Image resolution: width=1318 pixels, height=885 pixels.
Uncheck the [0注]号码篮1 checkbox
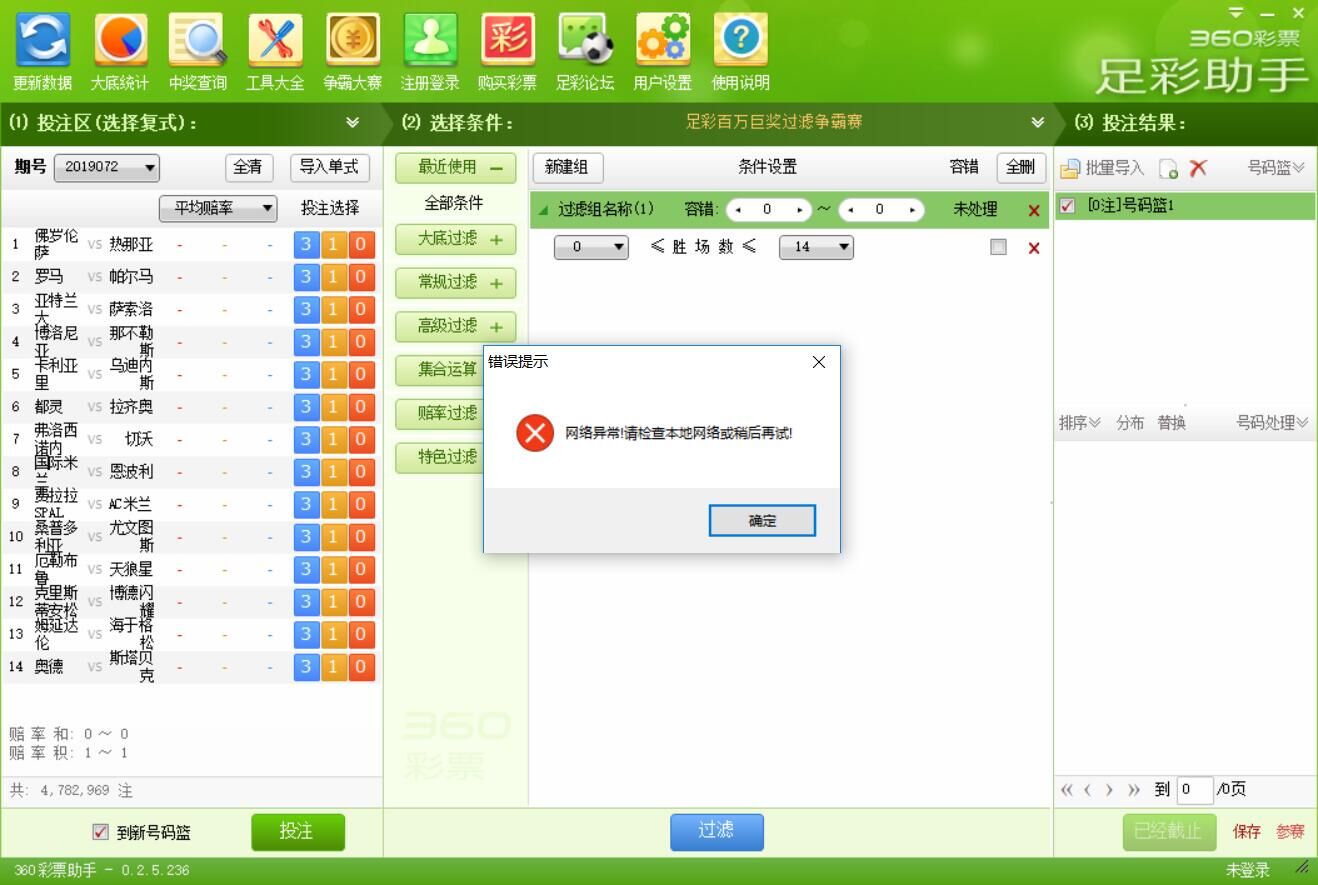point(1067,205)
